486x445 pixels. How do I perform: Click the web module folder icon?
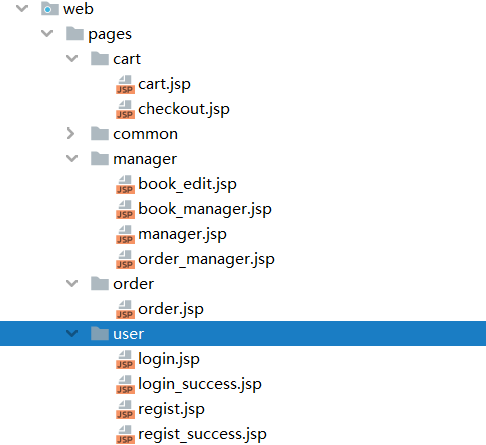click(x=50, y=8)
